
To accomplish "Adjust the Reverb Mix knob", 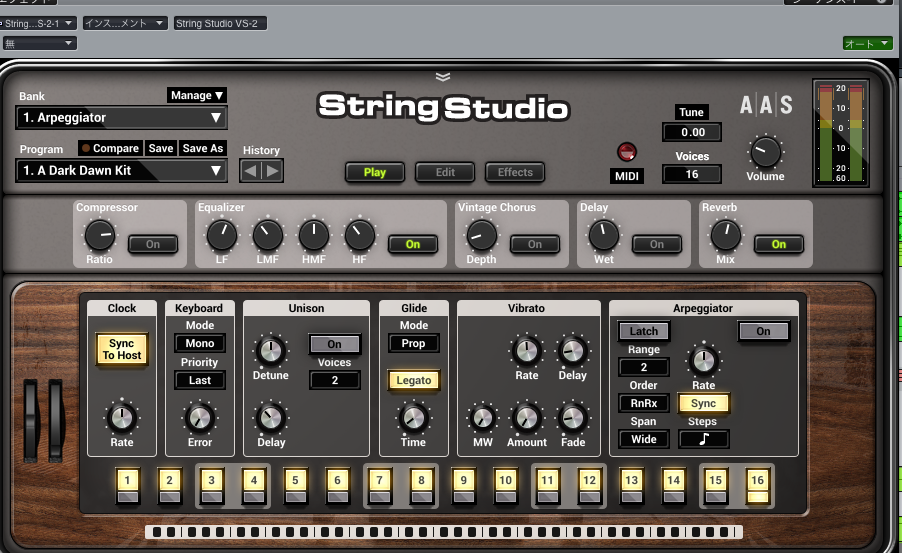I will point(725,235).
